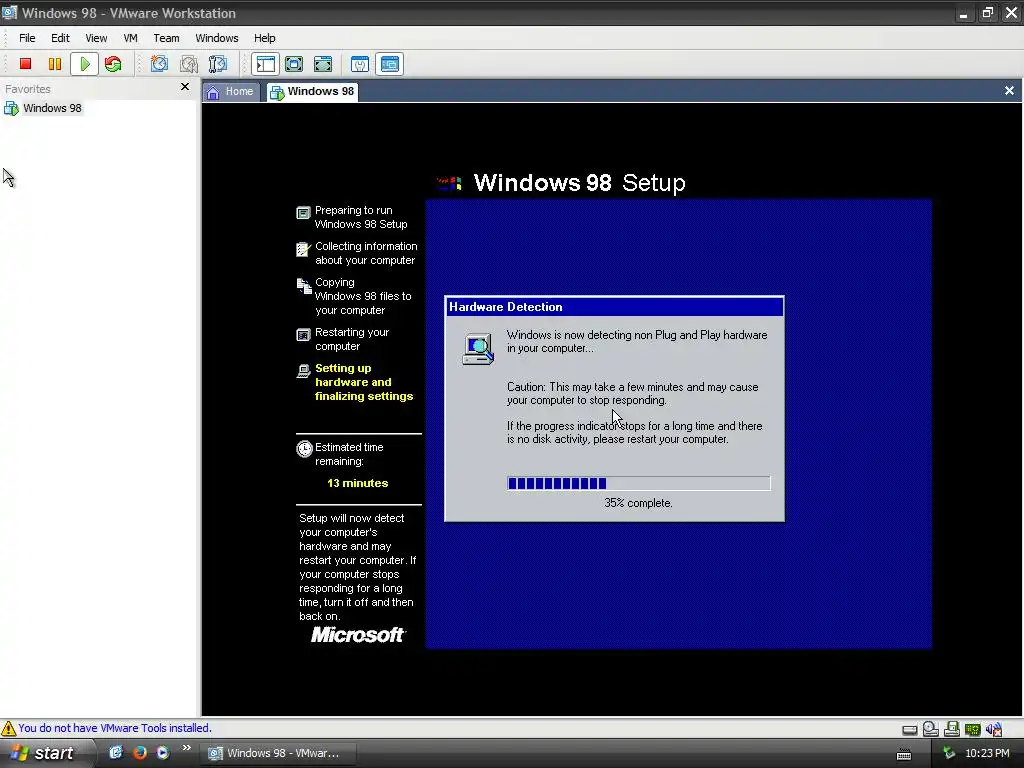Click 'Copying Windows 98 files' setup step
This screenshot has width=1024, height=768.
point(362,296)
